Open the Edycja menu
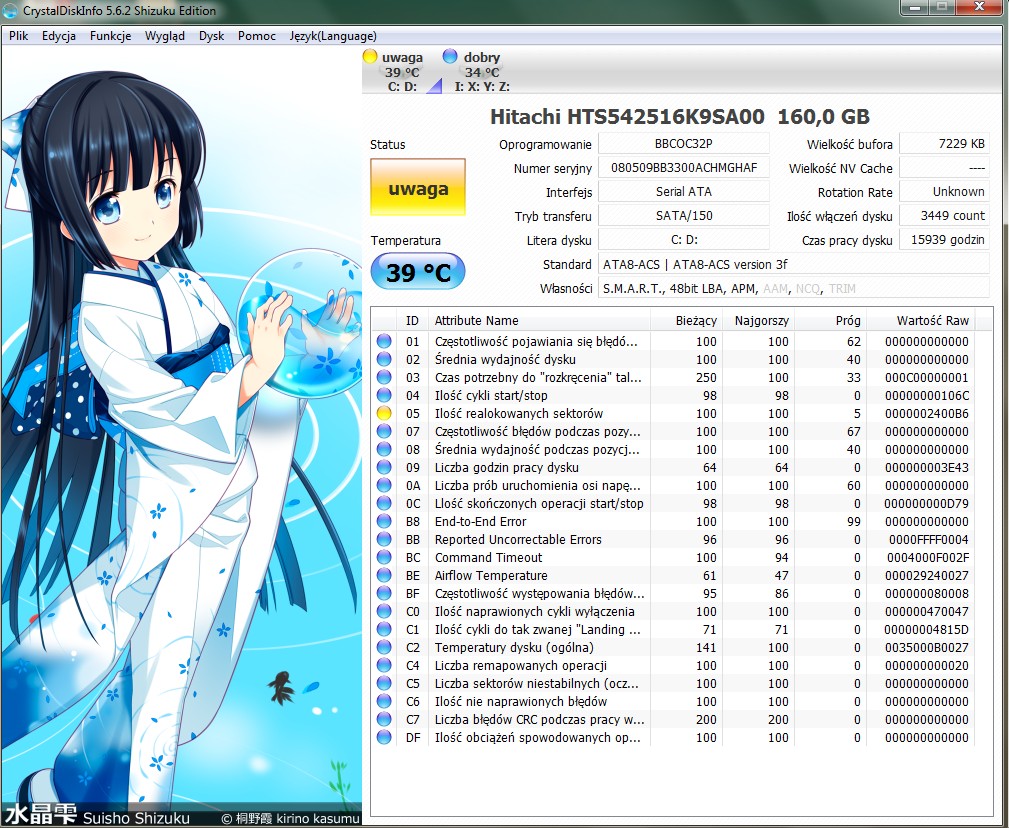1009x828 pixels. pyautogui.click(x=59, y=36)
